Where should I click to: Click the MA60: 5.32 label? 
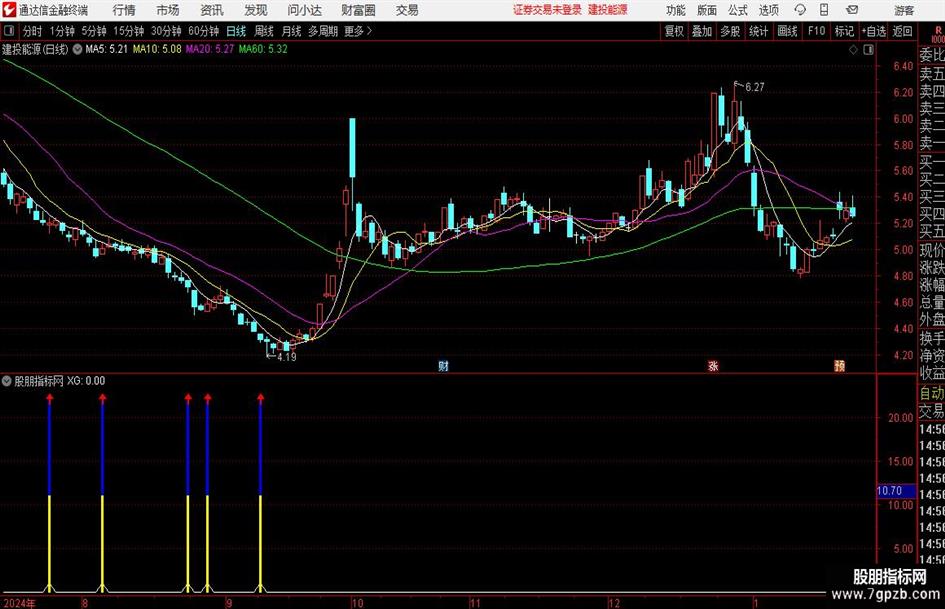[263, 49]
